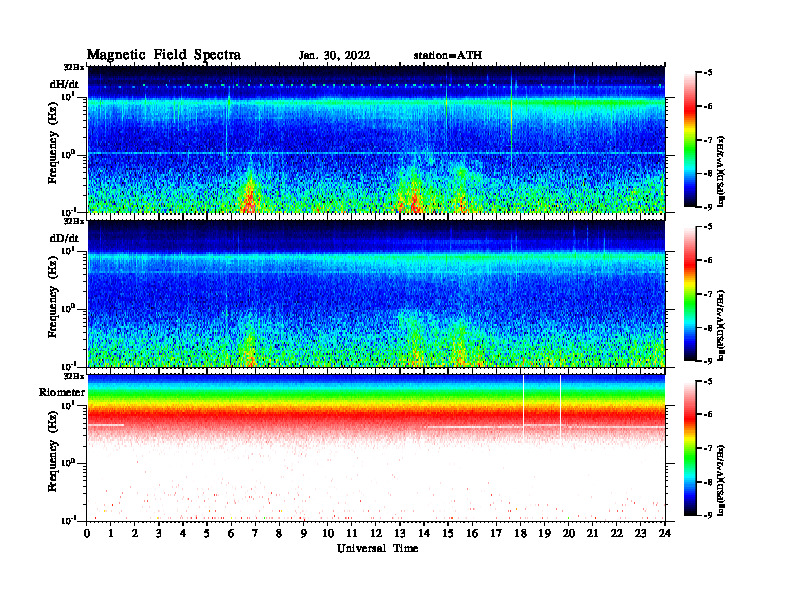Viewport: 792px width, 612px height.
Task: Click the "Universal Time" axis title
Action: point(377,548)
